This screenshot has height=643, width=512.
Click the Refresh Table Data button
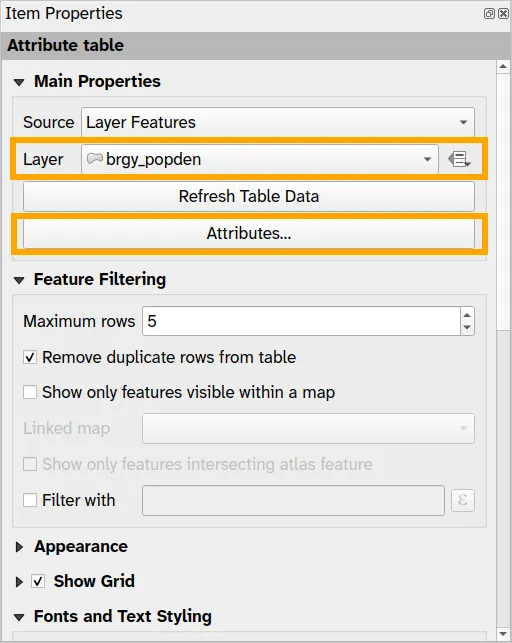coord(249,196)
